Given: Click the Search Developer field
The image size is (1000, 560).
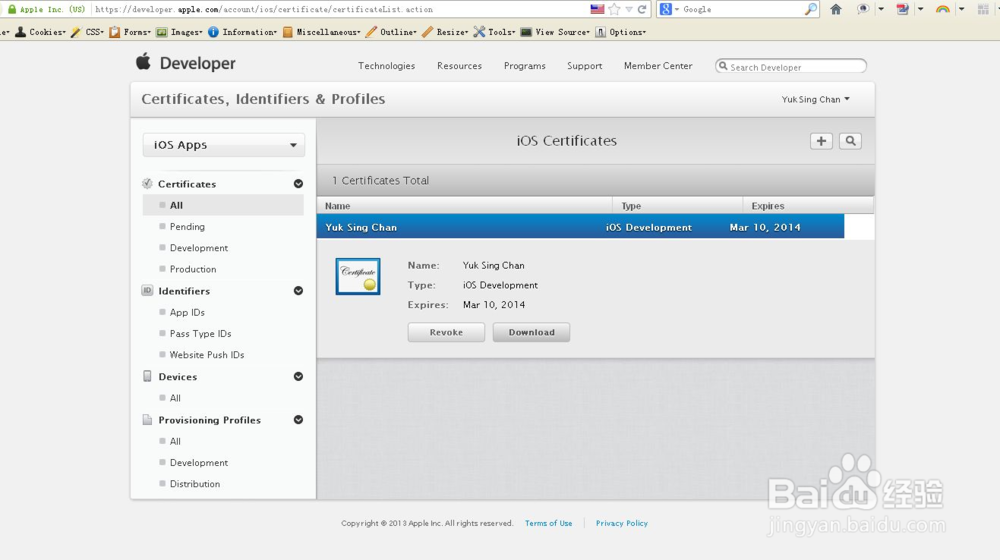Looking at the screenshot, I should tap(791, 66).
